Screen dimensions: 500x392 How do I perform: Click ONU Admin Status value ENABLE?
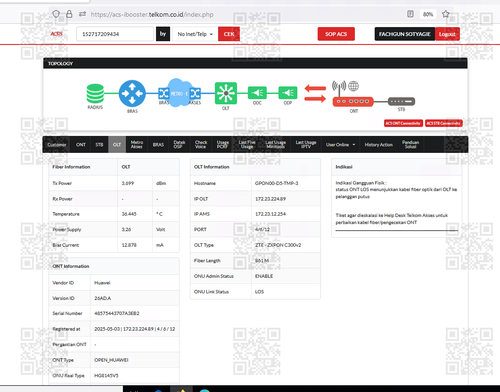pyautogui.click(x=264, y=276)
